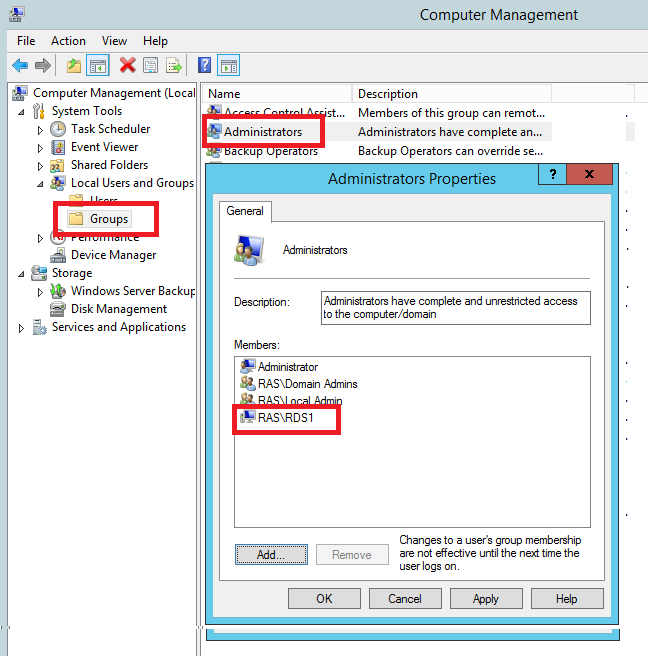The width and height of the screenshot is (648, 656).
Task: Select the 'Backup Operators' group row
Action: [x=377, y=151]
